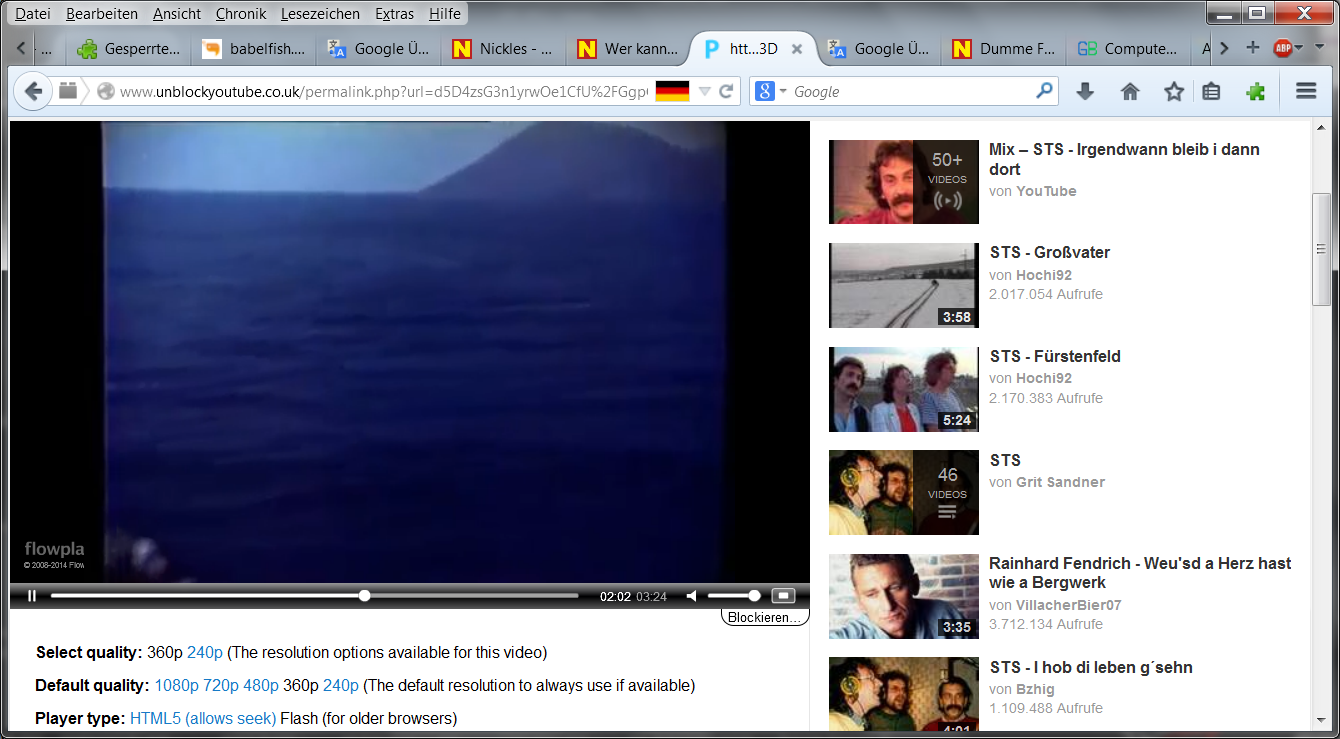
Task: Bookmark this page with star icon
Action: click(x=1174, y=91)
